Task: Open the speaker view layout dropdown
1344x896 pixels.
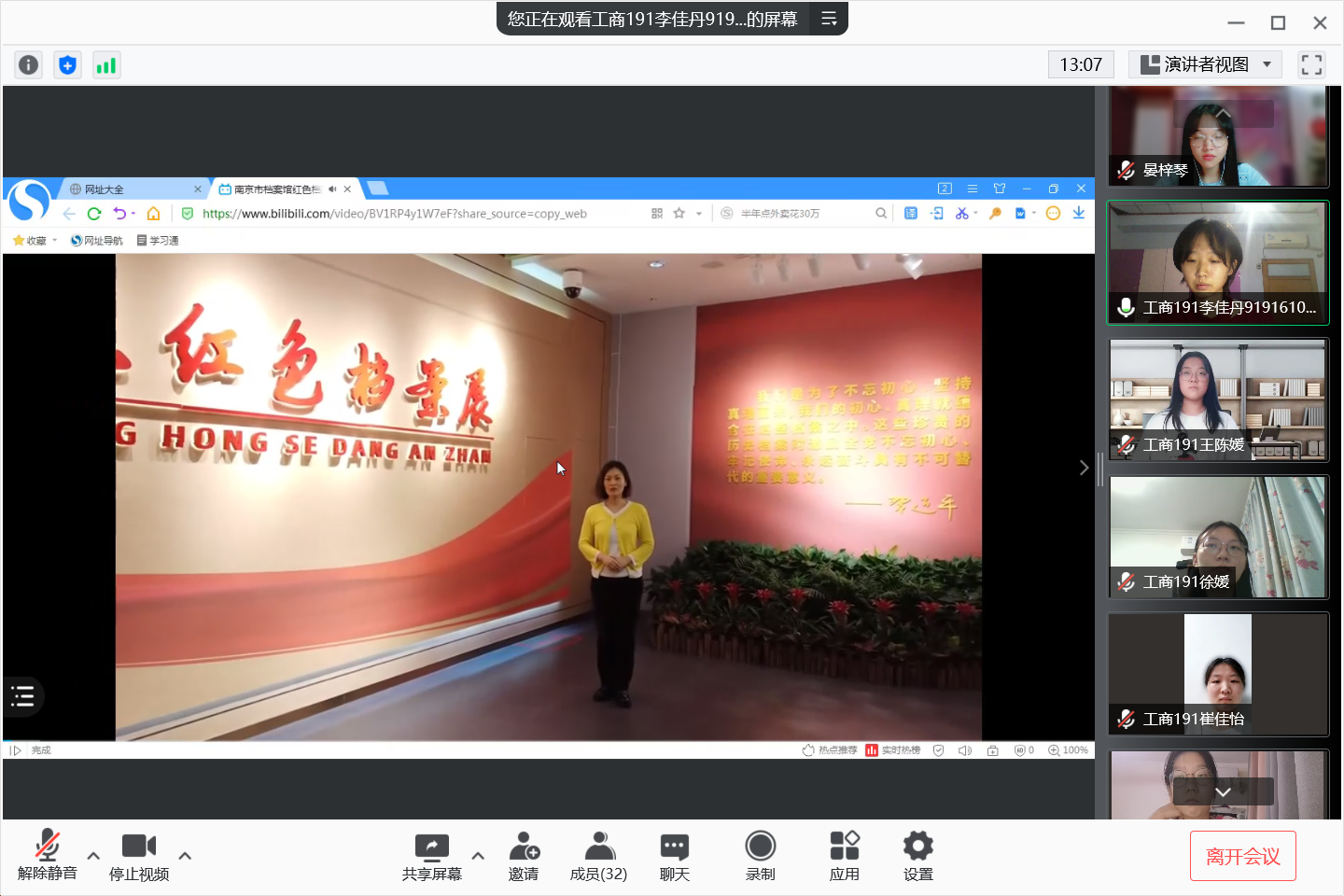Action: 1205,64
